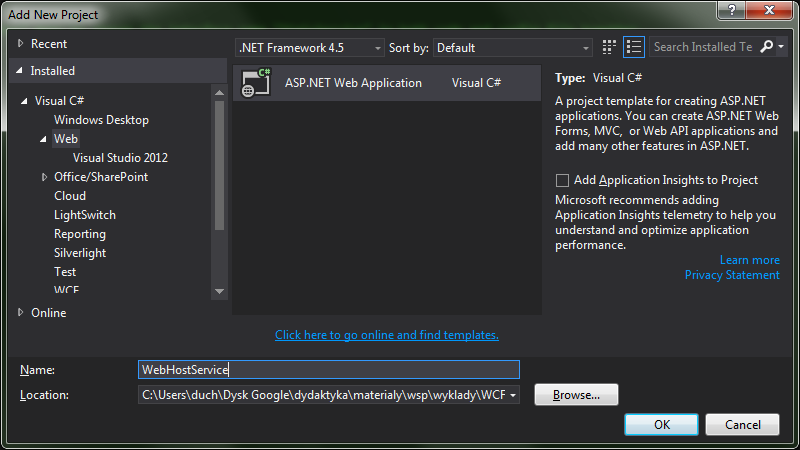Click the tree scrollbar down arrow
This screenshot has height=450, width=800.
point(219,291)
